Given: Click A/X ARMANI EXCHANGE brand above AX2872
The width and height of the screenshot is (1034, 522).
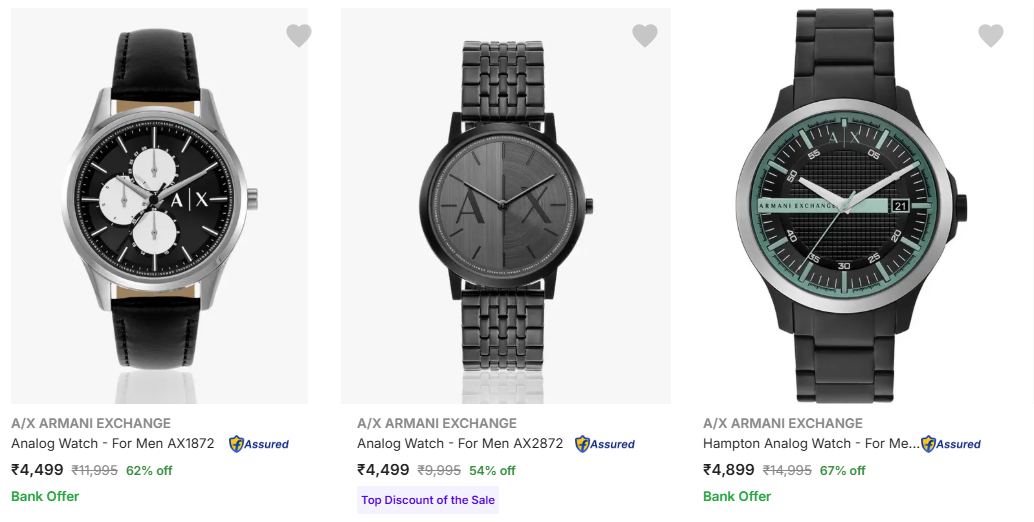Looking at the screenshot, I should [x=437, y=423].
